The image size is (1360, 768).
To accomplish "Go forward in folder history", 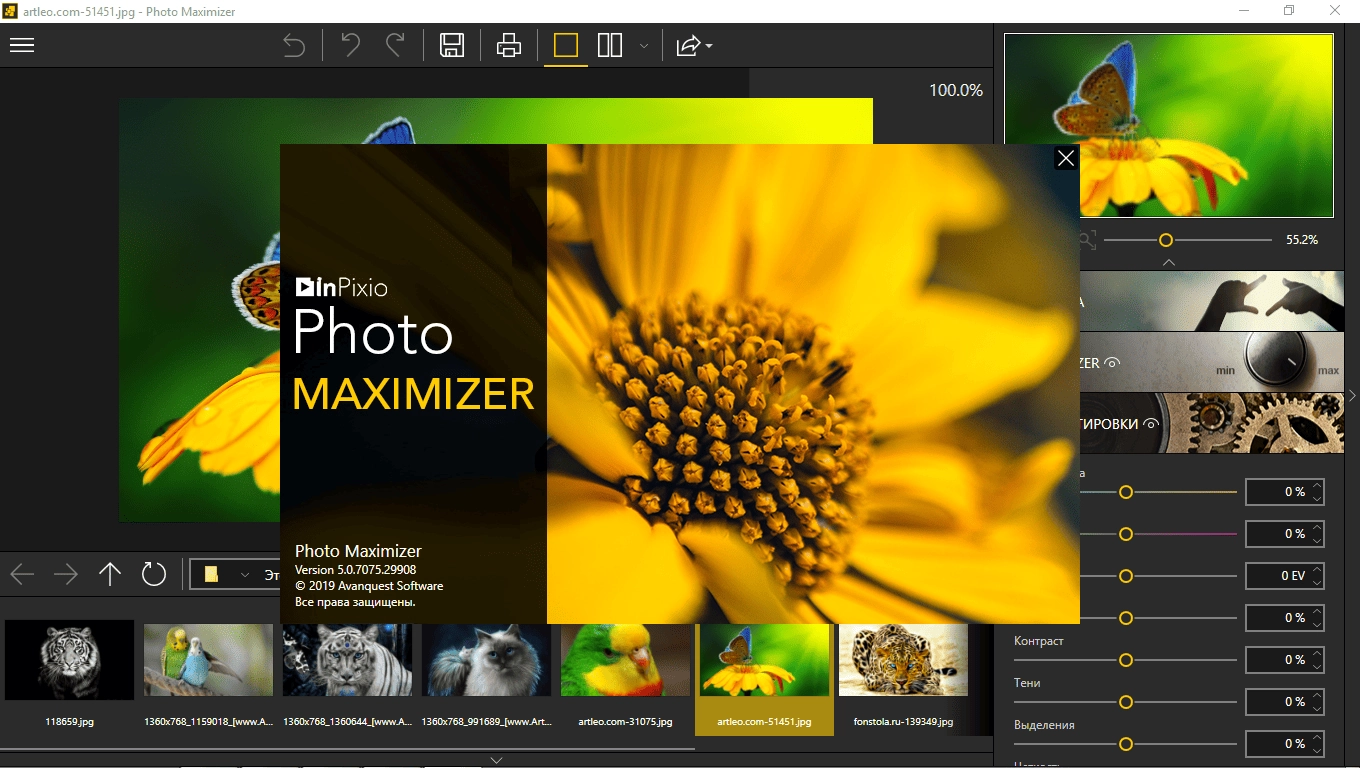I will (66, 574).
